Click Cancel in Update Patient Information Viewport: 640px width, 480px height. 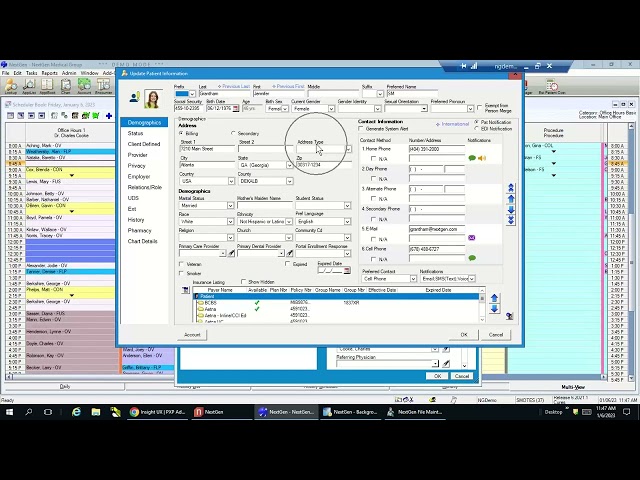point(496,335)
